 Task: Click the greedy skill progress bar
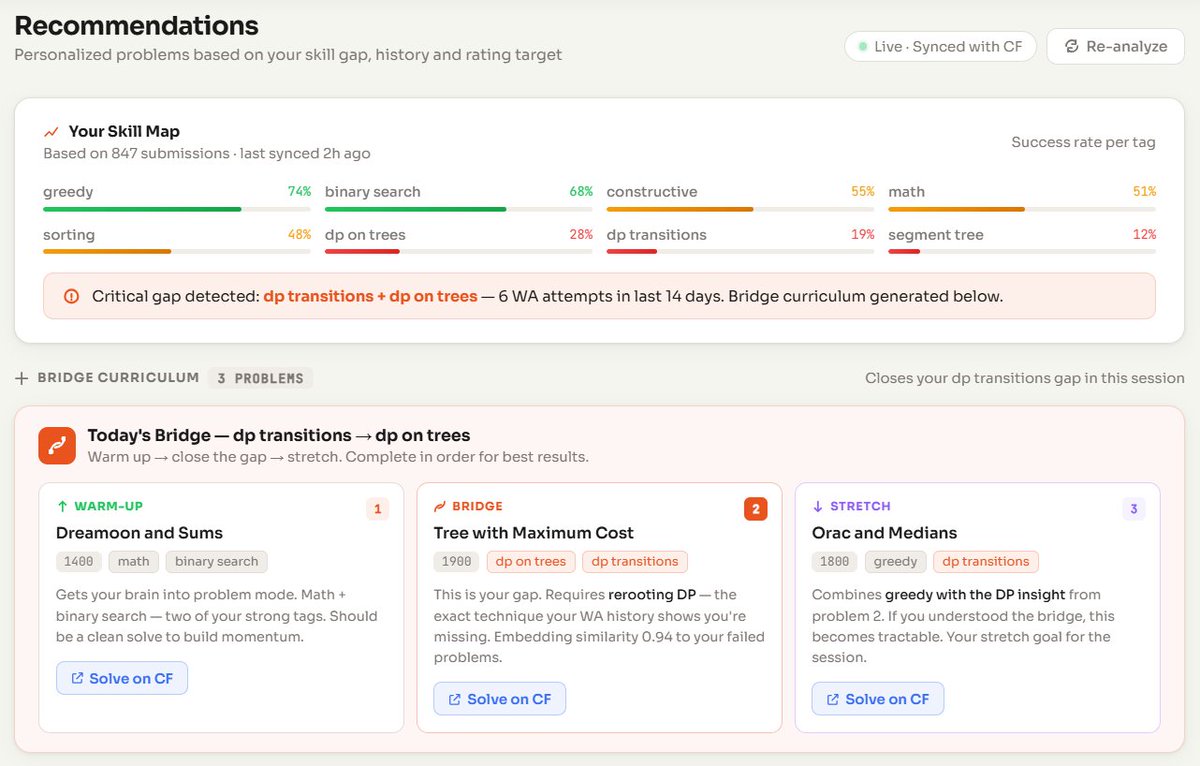click(x=177, y=209)
